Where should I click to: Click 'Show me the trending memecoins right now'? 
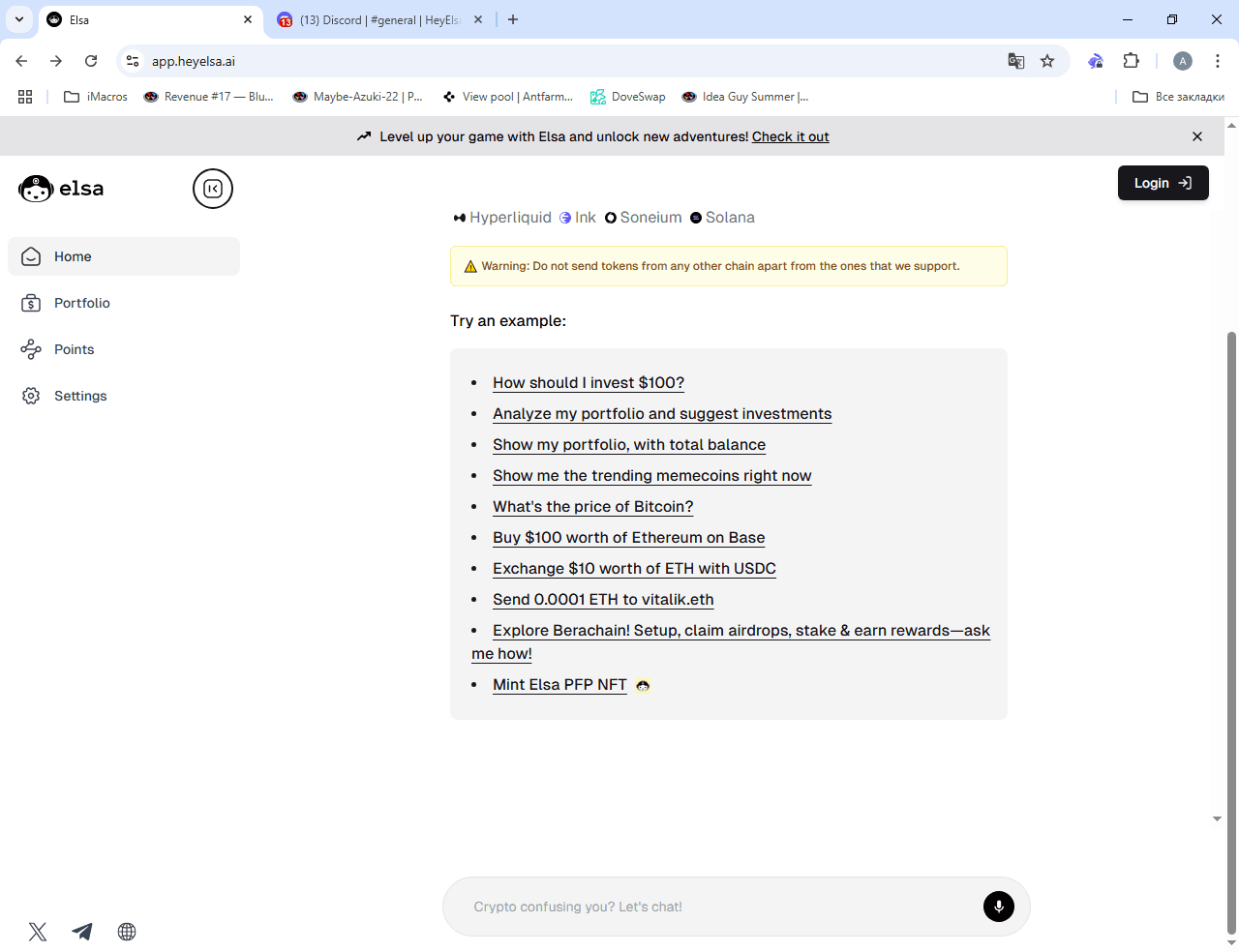click(x=652, y=476)
